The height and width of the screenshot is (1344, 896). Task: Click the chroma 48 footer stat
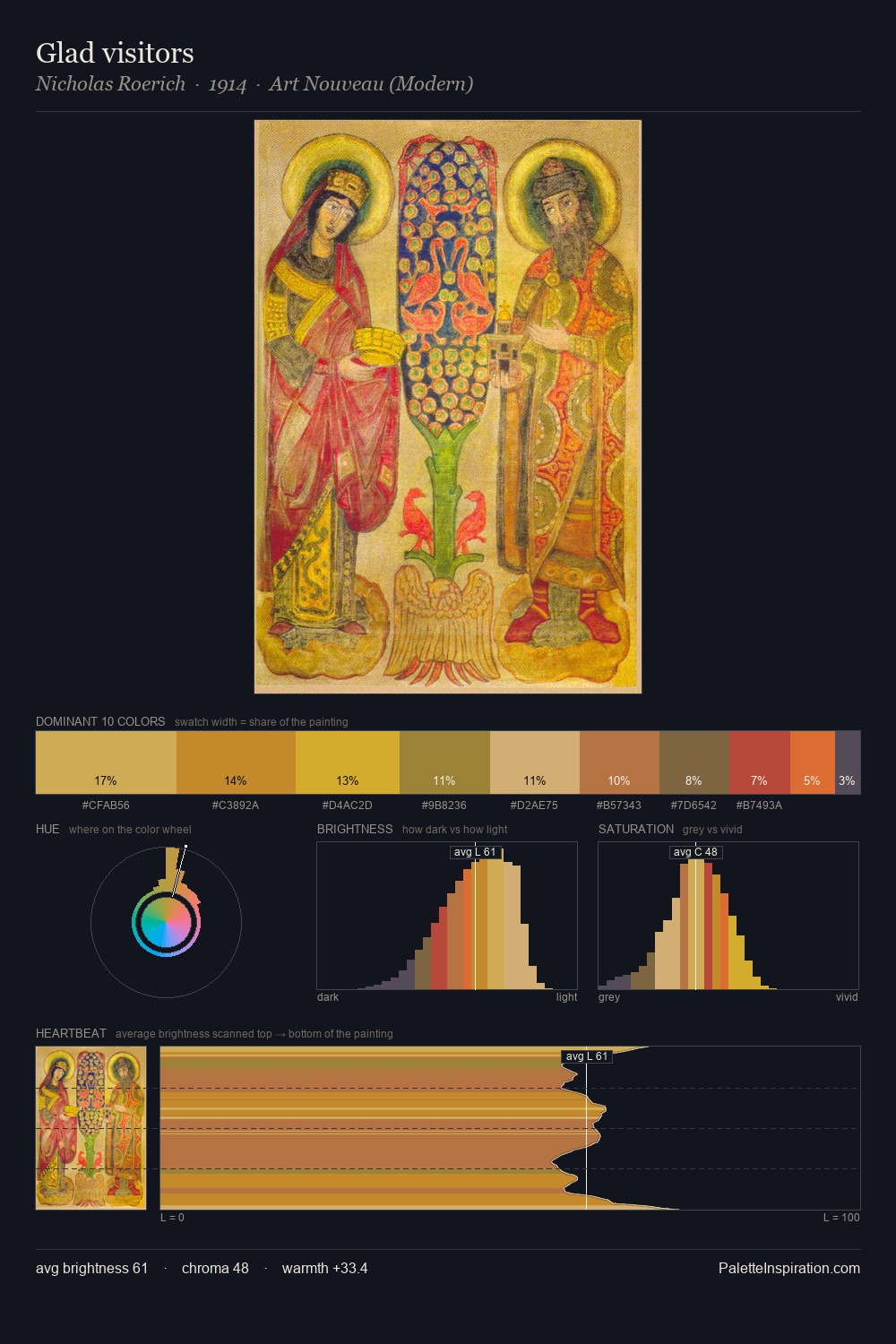(215, 1268)
